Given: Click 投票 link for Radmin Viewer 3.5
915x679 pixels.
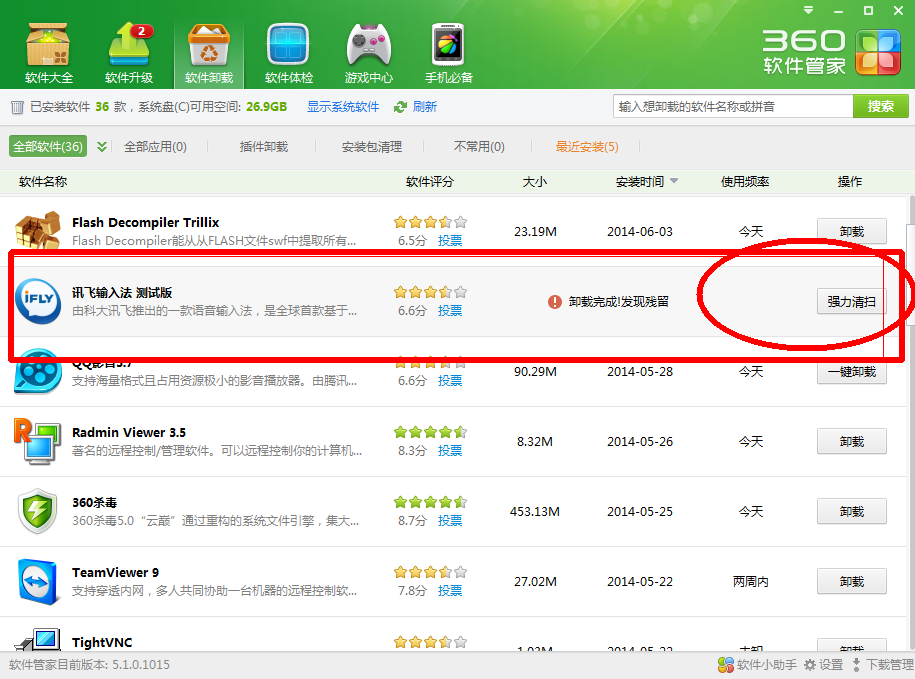Looking at the screenshot, I should point(450,450).
